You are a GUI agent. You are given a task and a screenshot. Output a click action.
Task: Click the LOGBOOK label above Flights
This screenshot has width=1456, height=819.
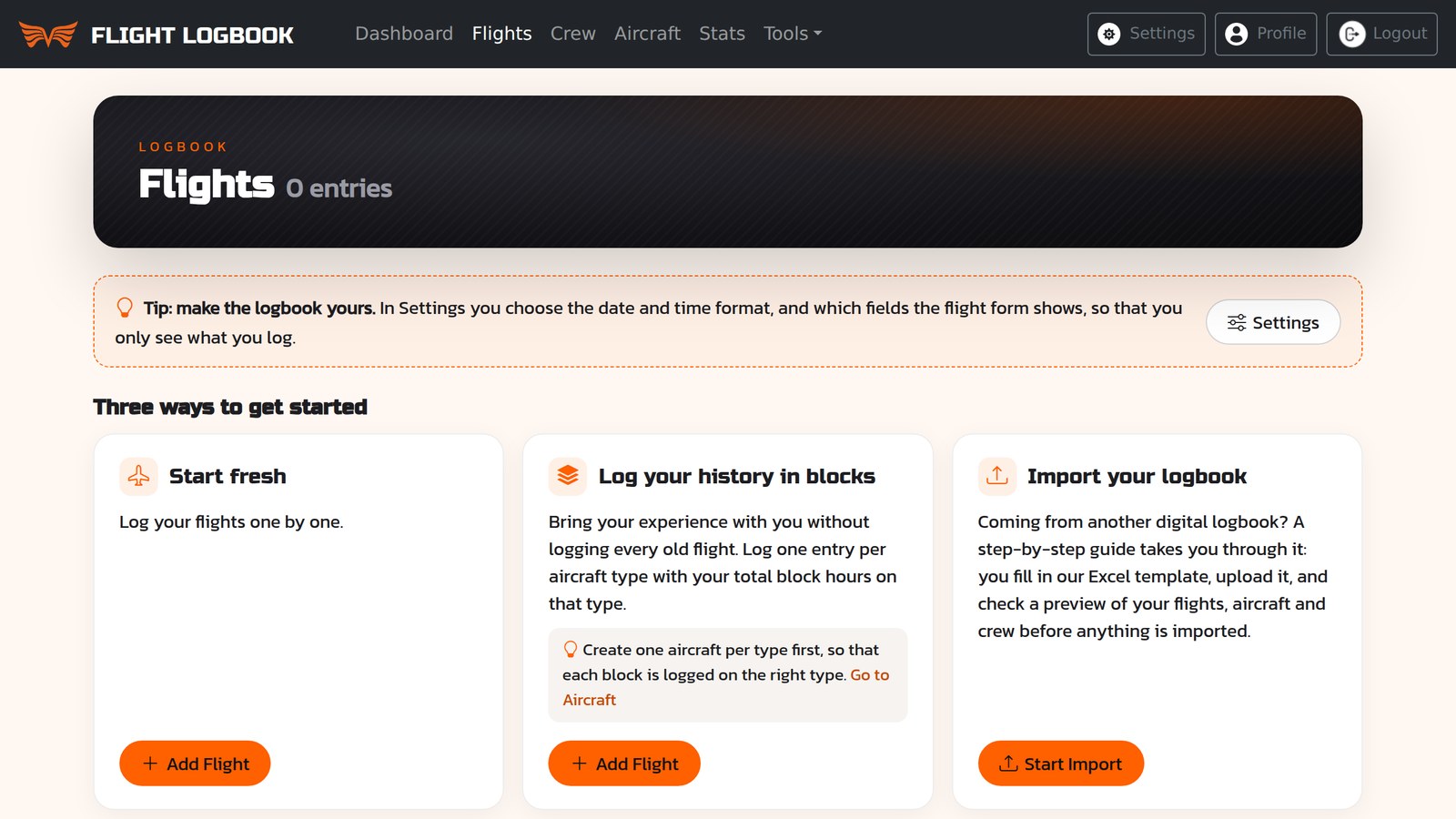tap(183, 147)
